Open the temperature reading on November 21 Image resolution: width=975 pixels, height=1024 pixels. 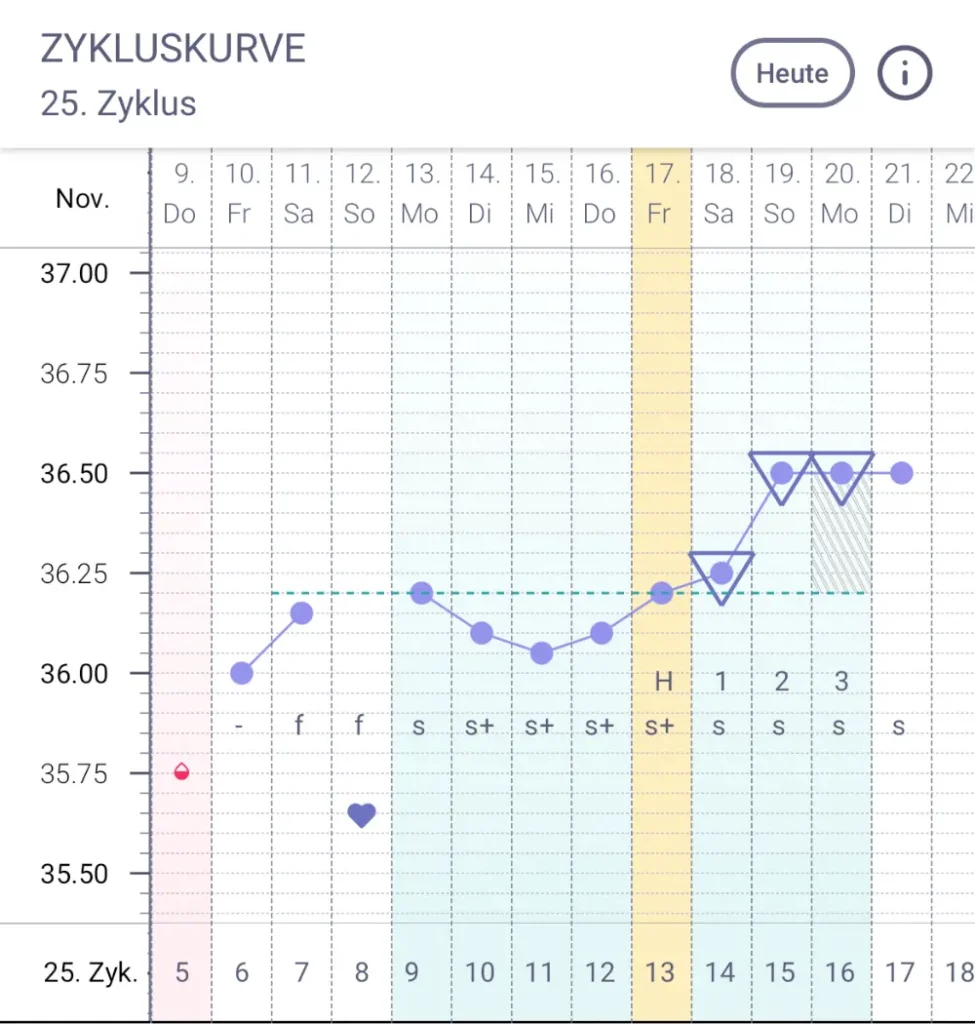click(x=901, y=471)
